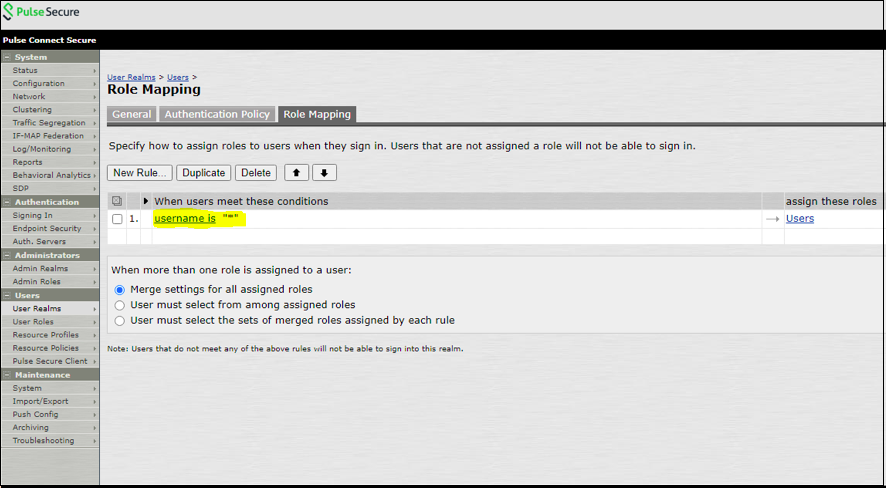The width and height of the screenshot is (886, 488).
Task: Expand the Troubleshooting submenu arrow
Action: tap(95, 441)
